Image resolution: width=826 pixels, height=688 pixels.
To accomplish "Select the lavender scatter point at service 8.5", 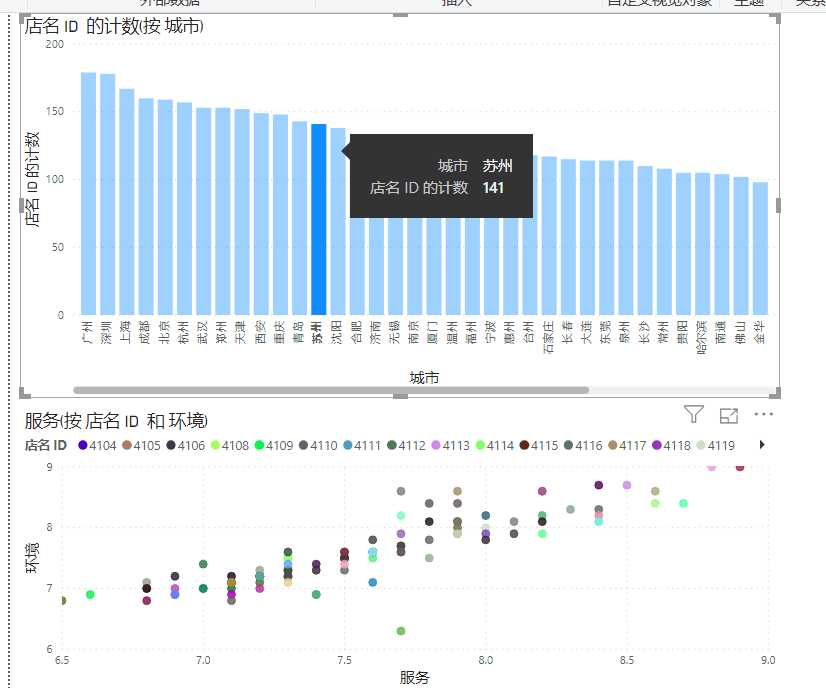I will pyautogui.click(x=626, y=485).
